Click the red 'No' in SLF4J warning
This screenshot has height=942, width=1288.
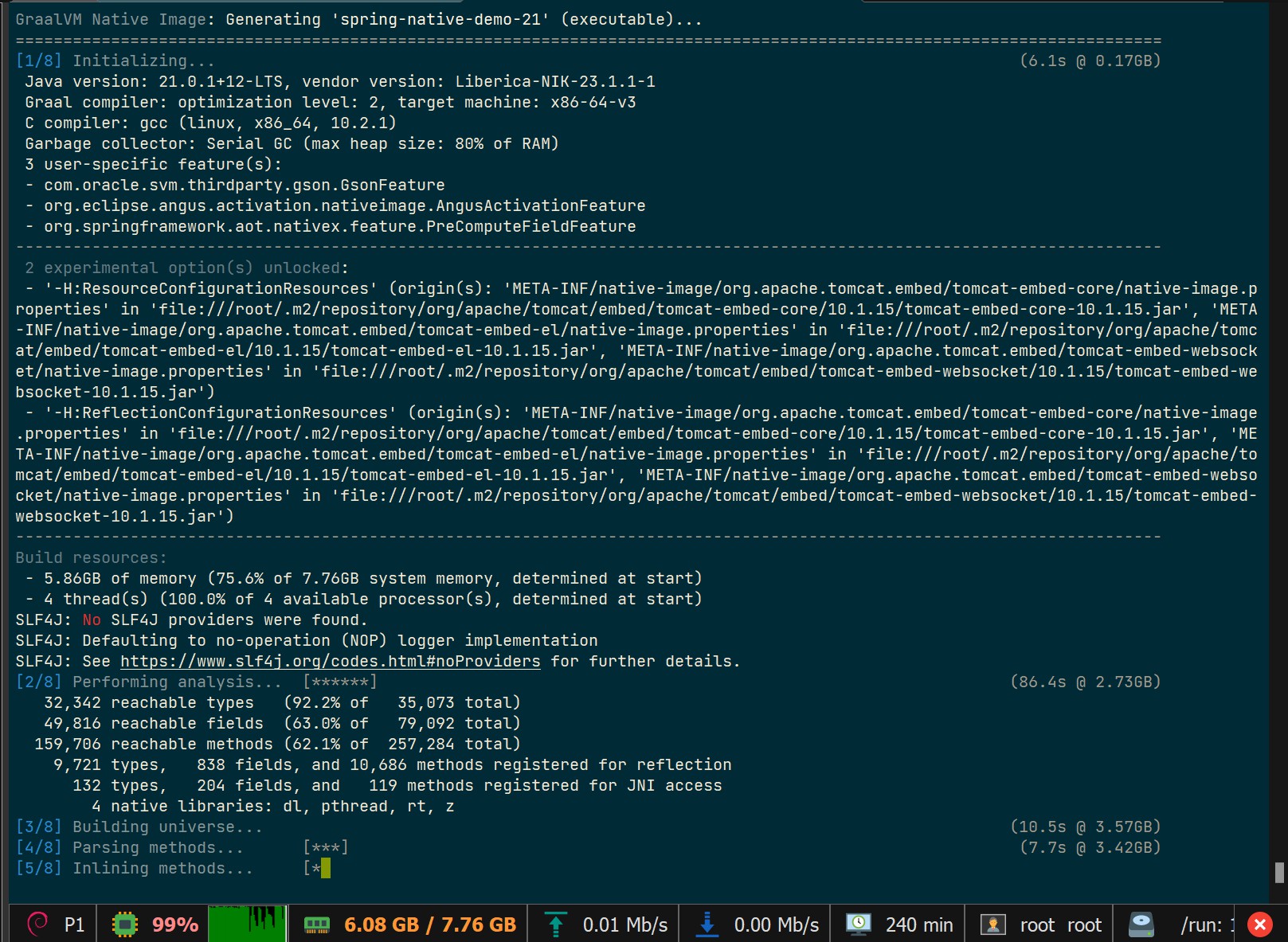[x=92, y=620]
